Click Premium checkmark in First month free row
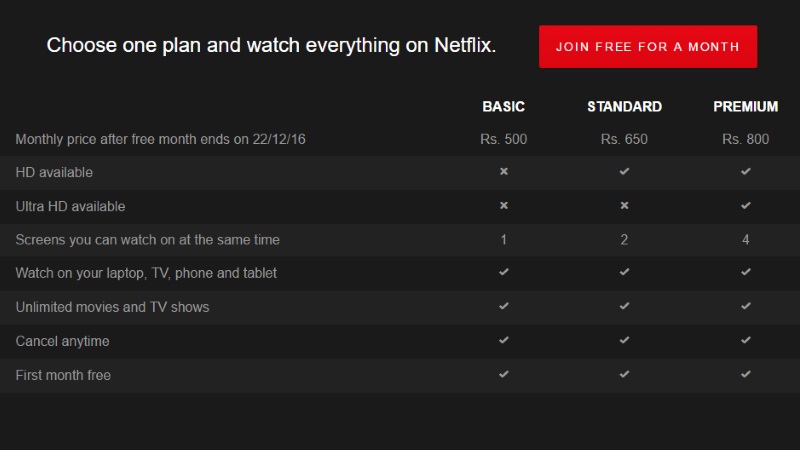Image resolution: width=800 pixels, height=450 pixels. pos(745,374)
